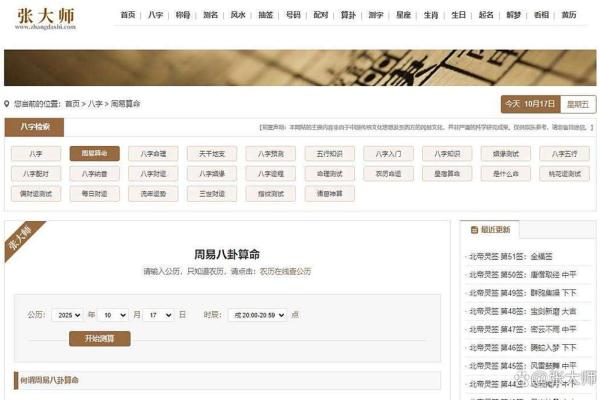
Task: Click the location pin icon in breadcrumb
Action: [7, 104]
